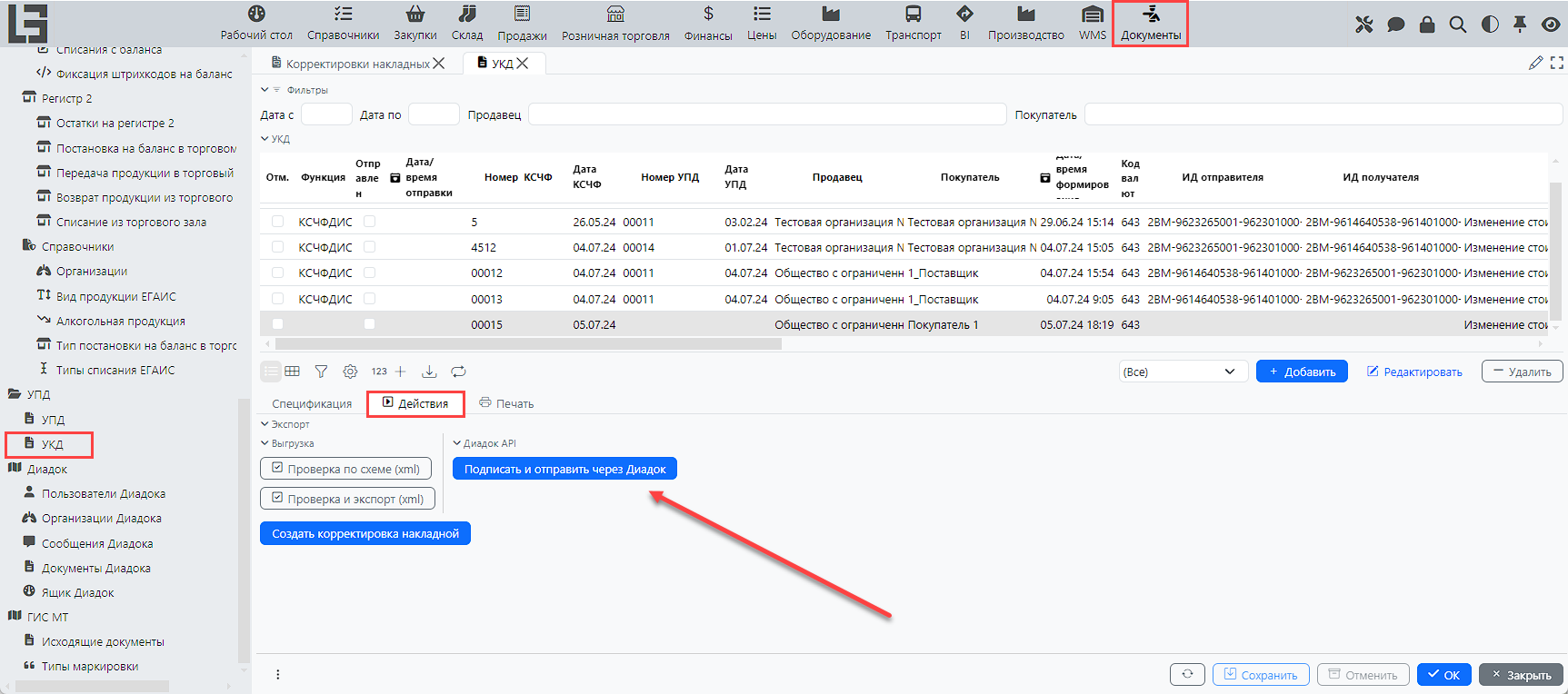Screen dimensions: 1568x694
Task: Open the Спецификация tab
Action: point(312,404)
